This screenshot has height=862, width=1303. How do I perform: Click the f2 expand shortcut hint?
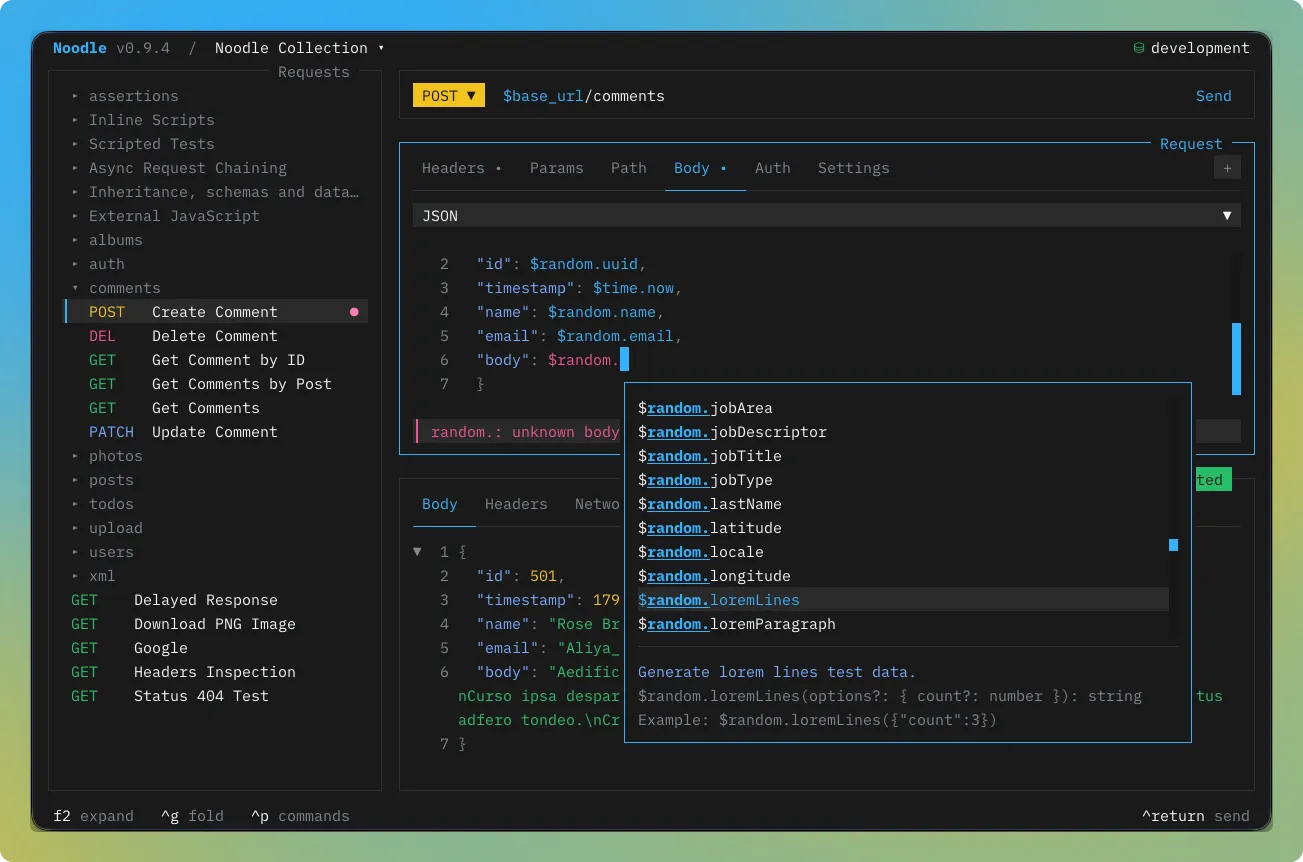coord(93,816)
